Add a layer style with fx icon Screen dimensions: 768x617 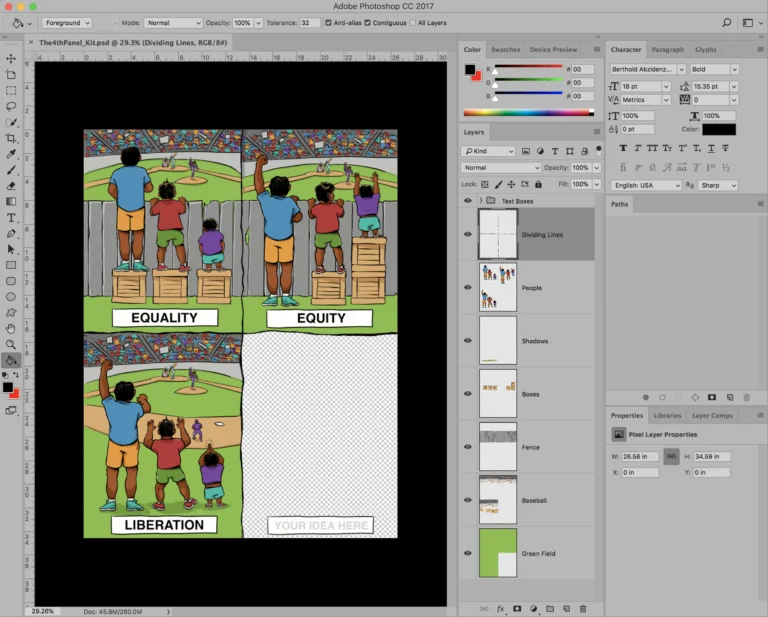click(500, 609)
